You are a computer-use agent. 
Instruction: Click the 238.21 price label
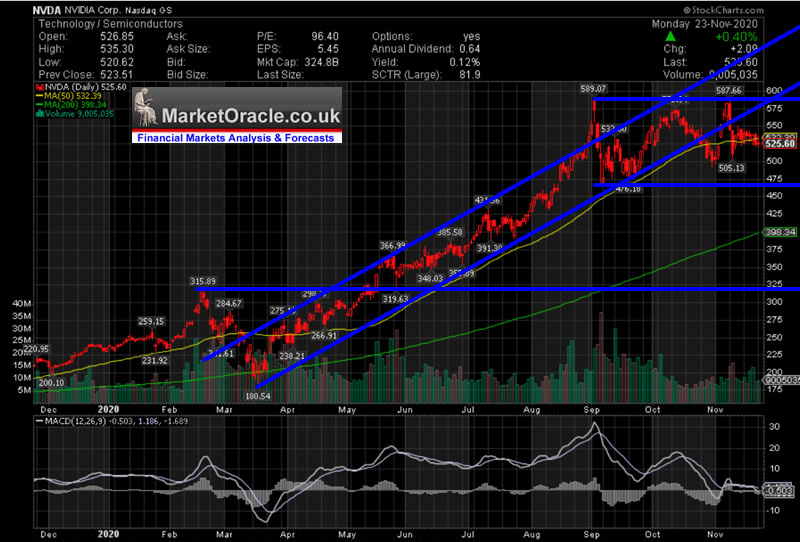coord(292,356)
